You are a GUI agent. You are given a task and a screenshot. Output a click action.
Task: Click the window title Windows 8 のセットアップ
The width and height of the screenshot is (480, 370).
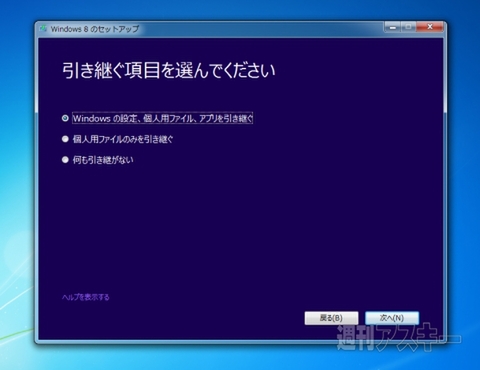coord(95,29)
